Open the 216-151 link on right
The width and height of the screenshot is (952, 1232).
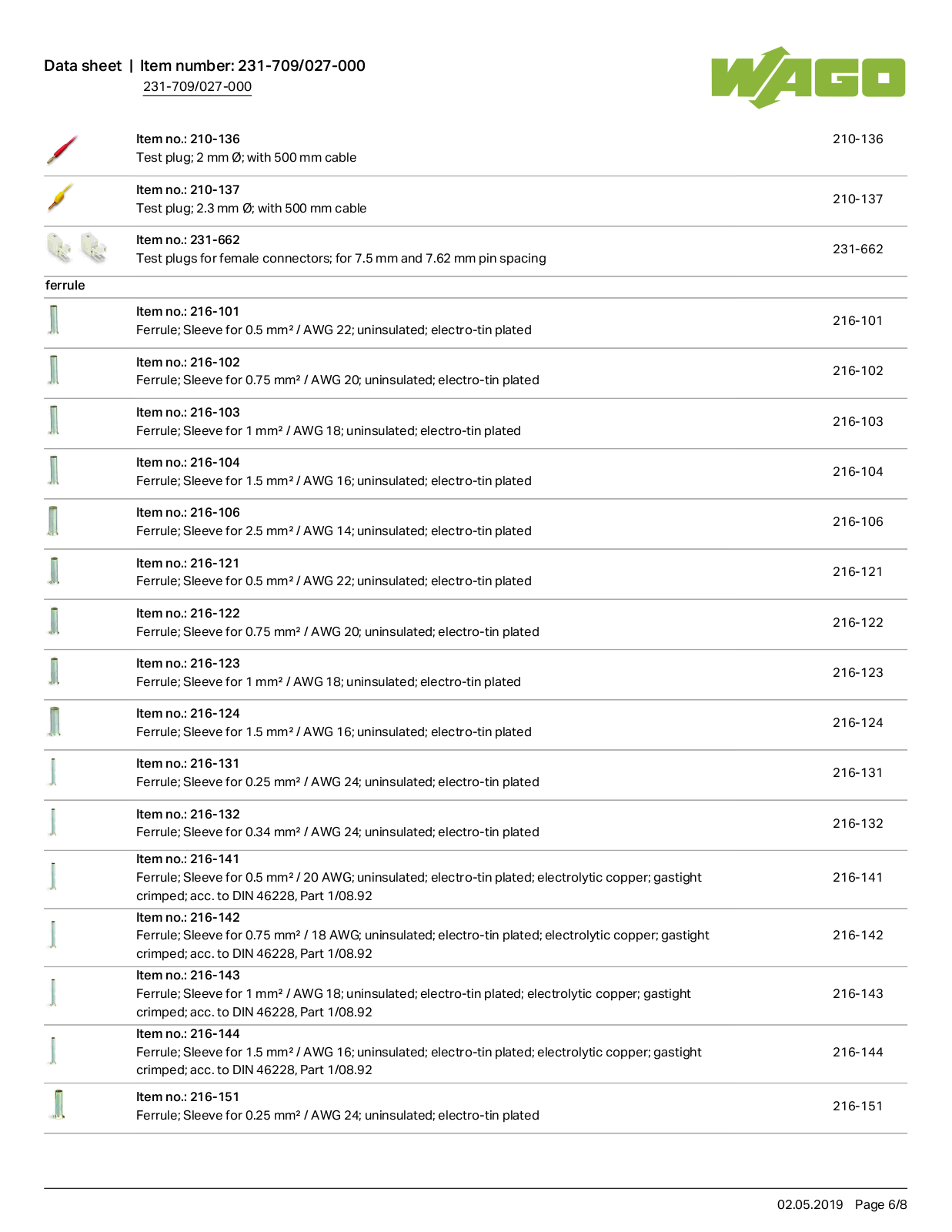pyautogui.click(x=857, y=1106)
